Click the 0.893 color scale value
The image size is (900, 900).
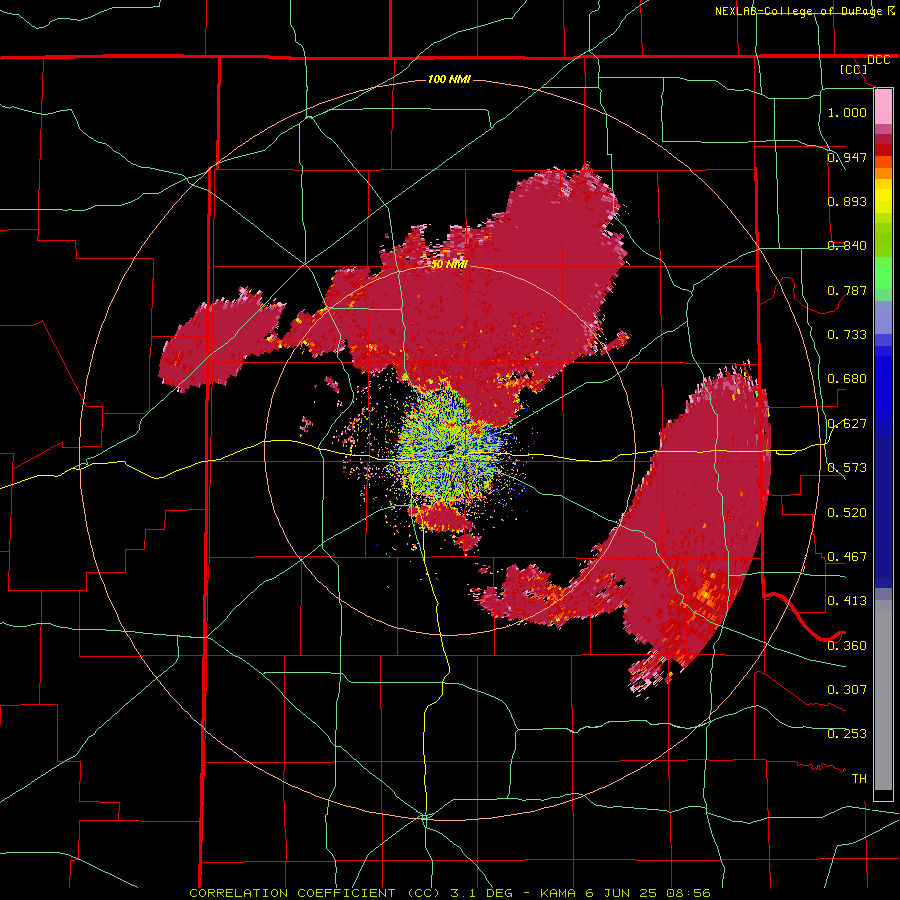click(x=847, y=201)
